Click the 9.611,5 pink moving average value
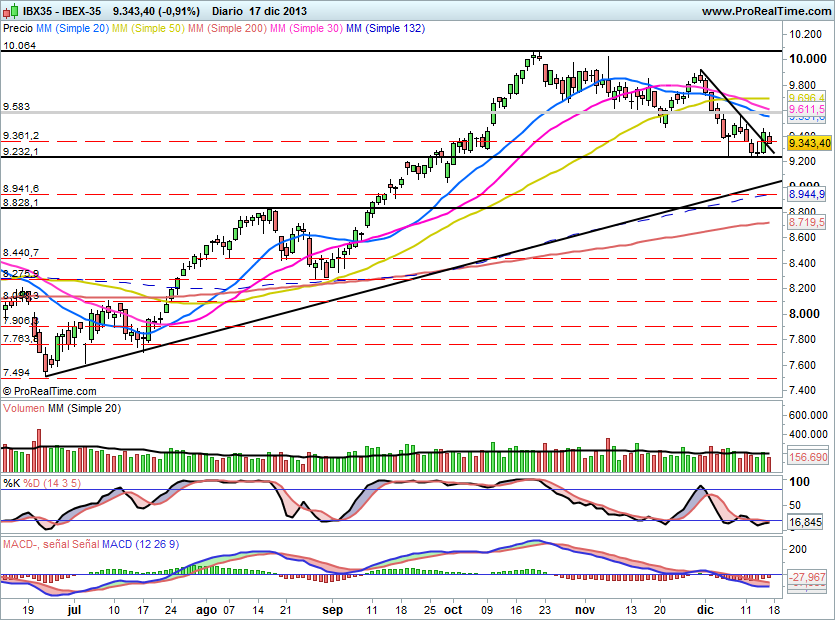Image resolution: width=835 pixels, height=620 pixels. click(806, 109)
